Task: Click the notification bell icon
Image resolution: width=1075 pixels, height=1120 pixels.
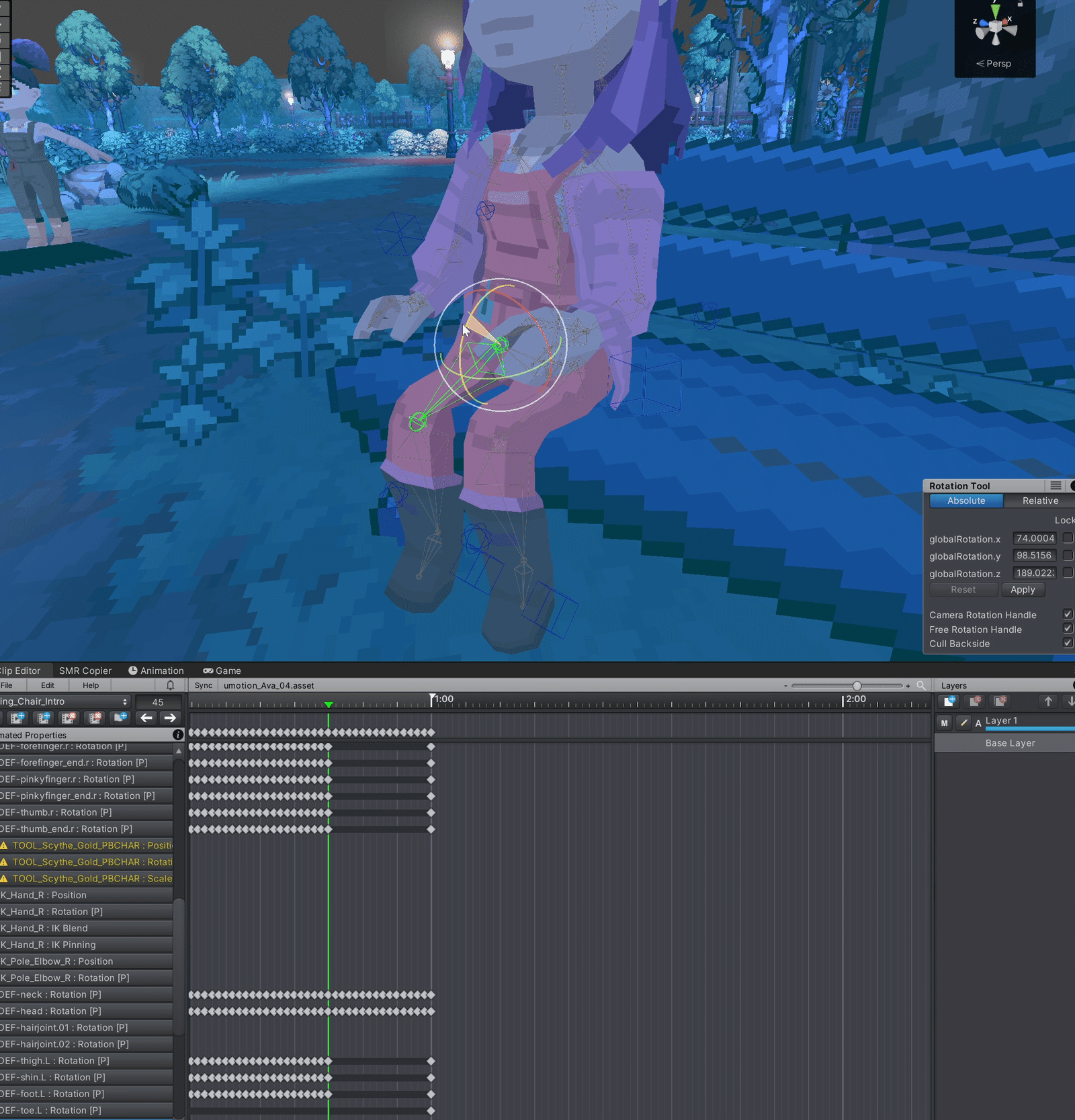Action: pos(170,685)
